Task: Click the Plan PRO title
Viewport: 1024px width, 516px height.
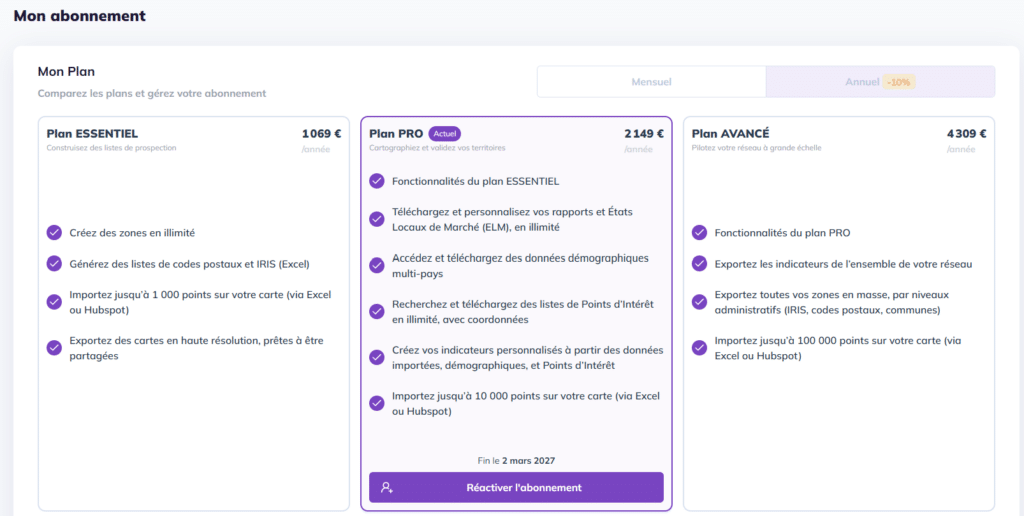Action: pos(396,134)
